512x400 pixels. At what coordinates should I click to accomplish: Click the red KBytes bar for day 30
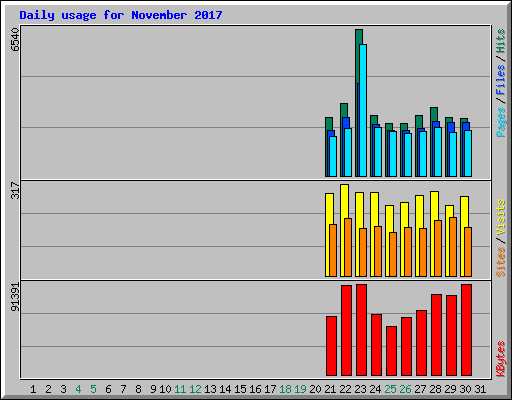click(466, 330)
